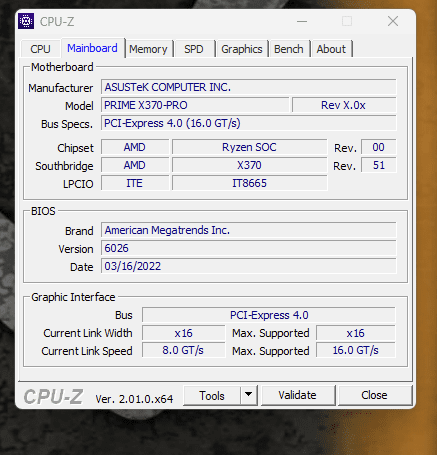Click the Current Link Width x16 value
Viewport: 437px width, 455px height.
click(x=183, y=333)
